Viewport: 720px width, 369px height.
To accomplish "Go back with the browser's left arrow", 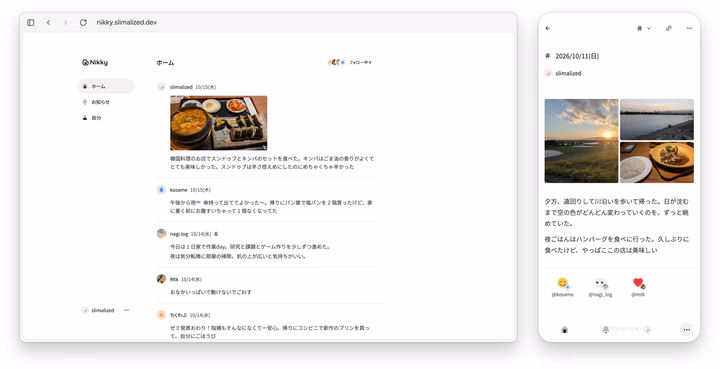I will click(x=48, y=22).
